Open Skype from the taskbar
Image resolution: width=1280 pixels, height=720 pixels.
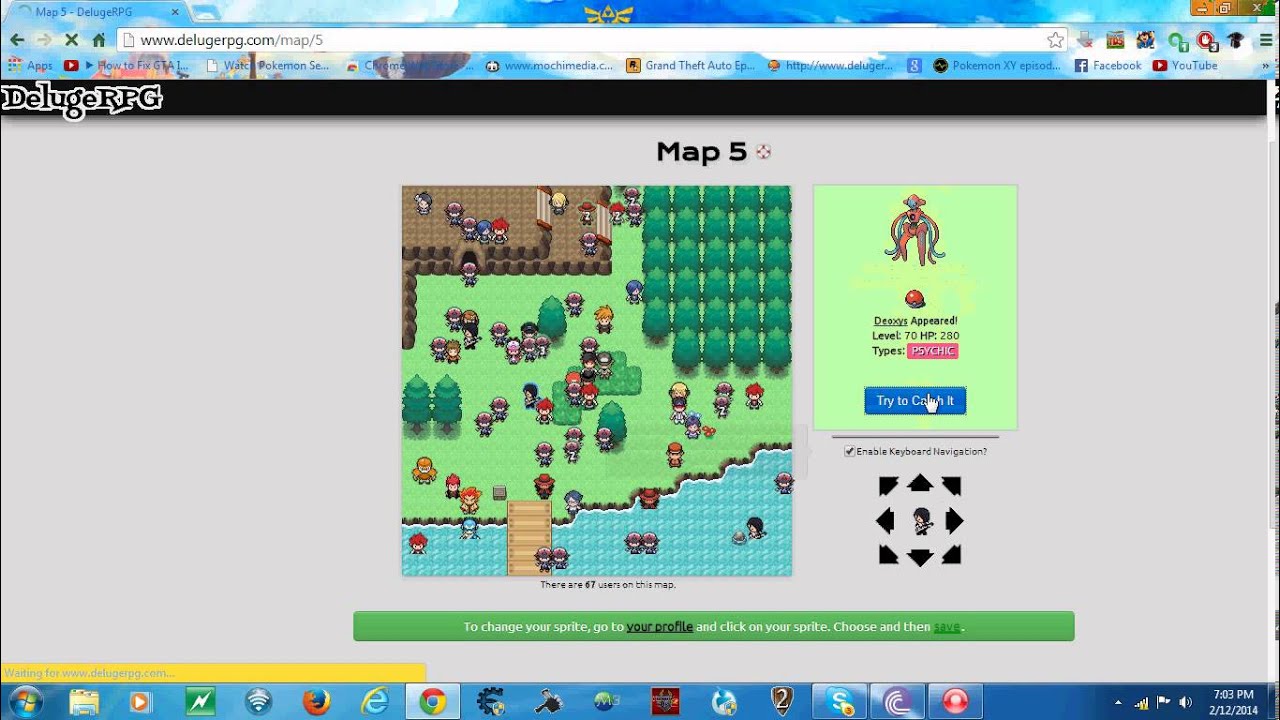838,701
